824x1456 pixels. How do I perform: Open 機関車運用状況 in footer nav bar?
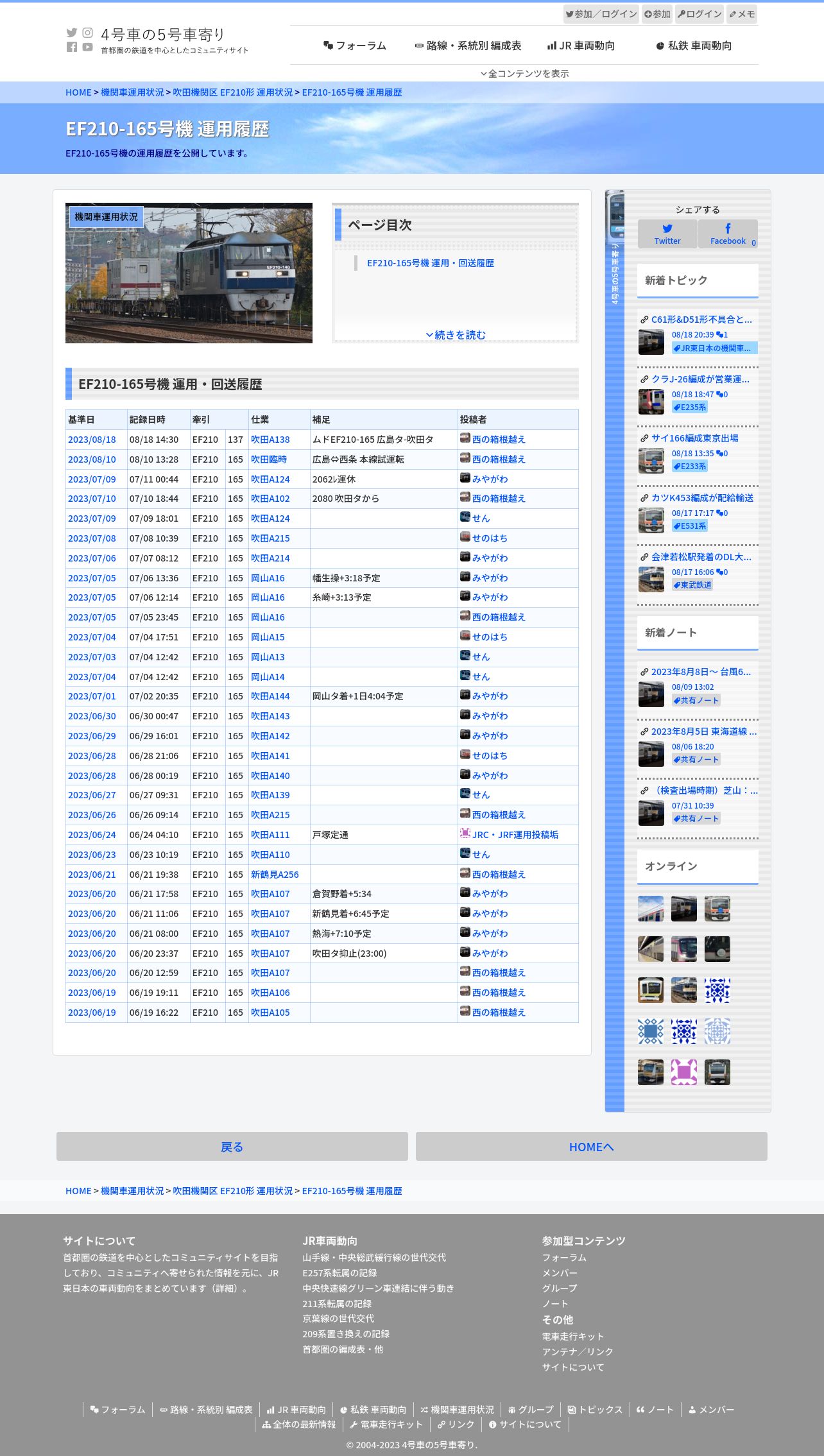point(457,1410)
